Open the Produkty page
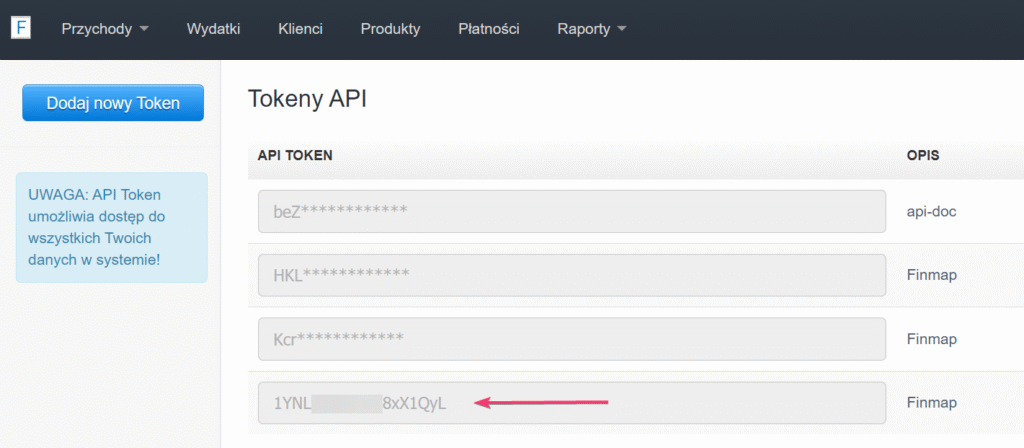The width and height of the screenshot is (1024, 448). (x=391, y=29)
